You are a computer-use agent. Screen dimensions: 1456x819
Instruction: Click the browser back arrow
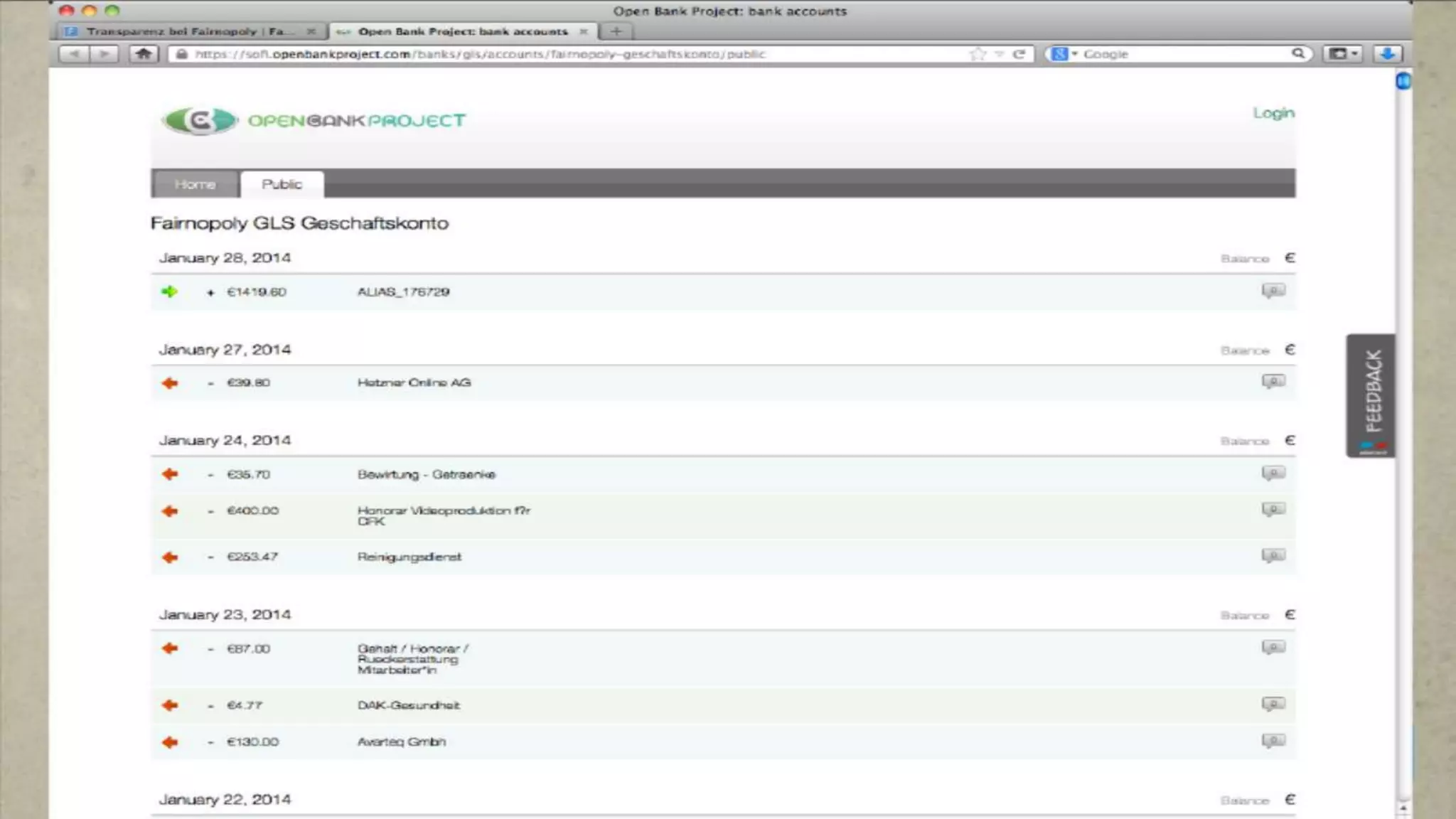[x=75, y=54]
